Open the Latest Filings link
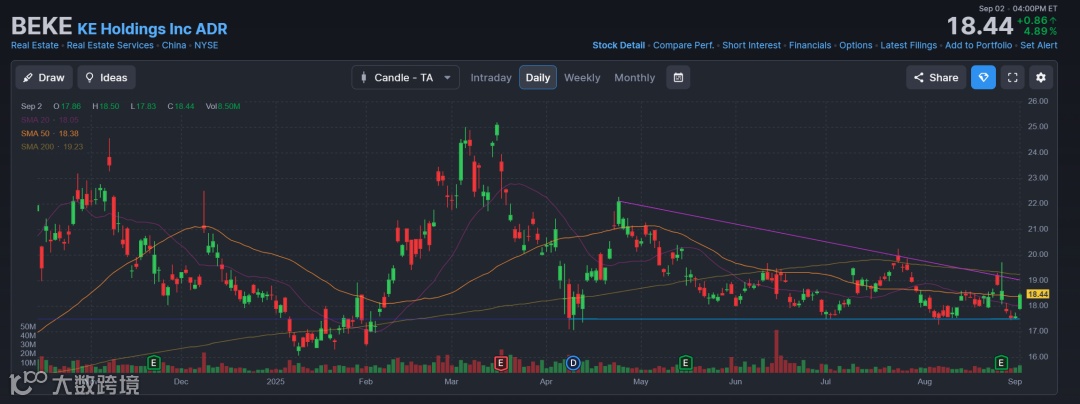 pos(908,45)
